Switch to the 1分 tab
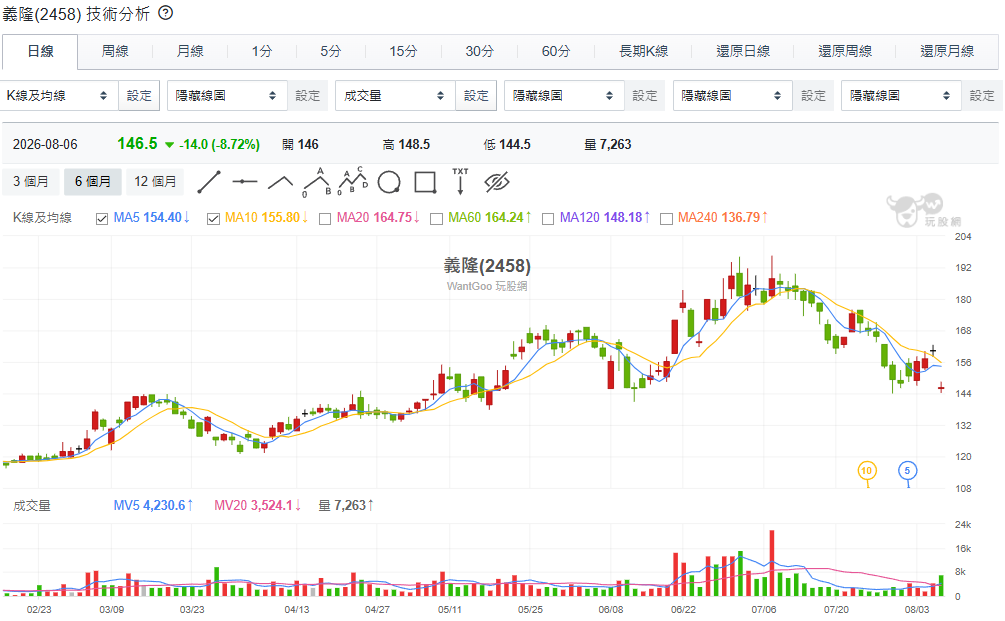1005x621 pixels. [262, 51]
